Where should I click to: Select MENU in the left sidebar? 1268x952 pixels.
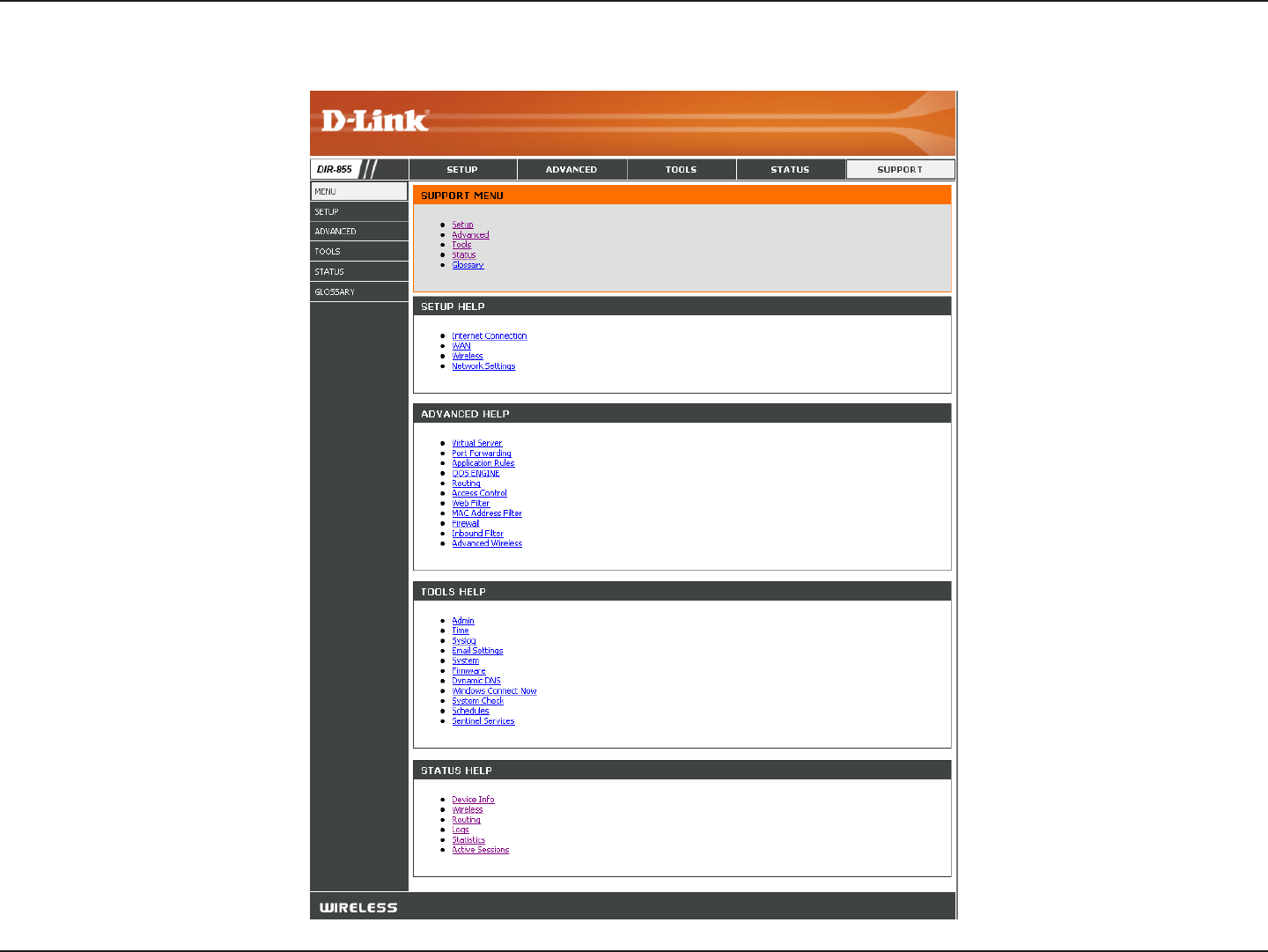[359, 191]
